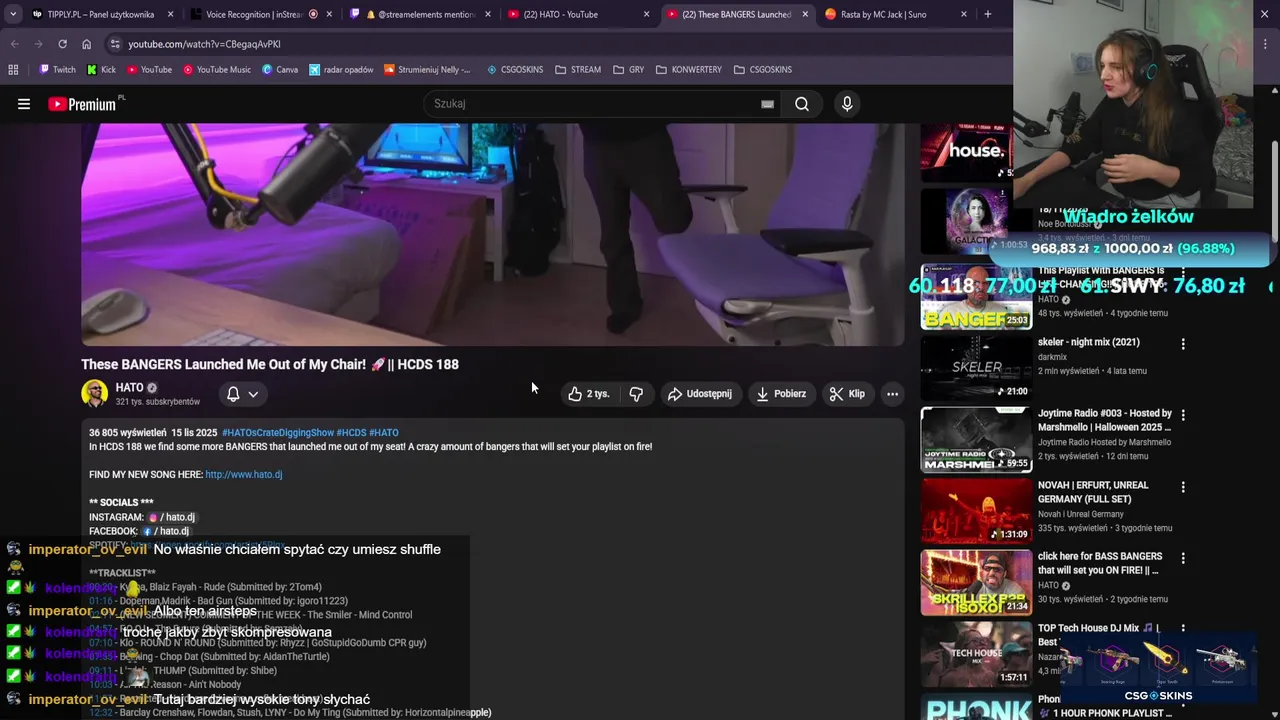Open Strumieniuj Nelly bookmark
Image resolution: width=1280 pixels, height=720 pixels.
[x=427, y=70]
